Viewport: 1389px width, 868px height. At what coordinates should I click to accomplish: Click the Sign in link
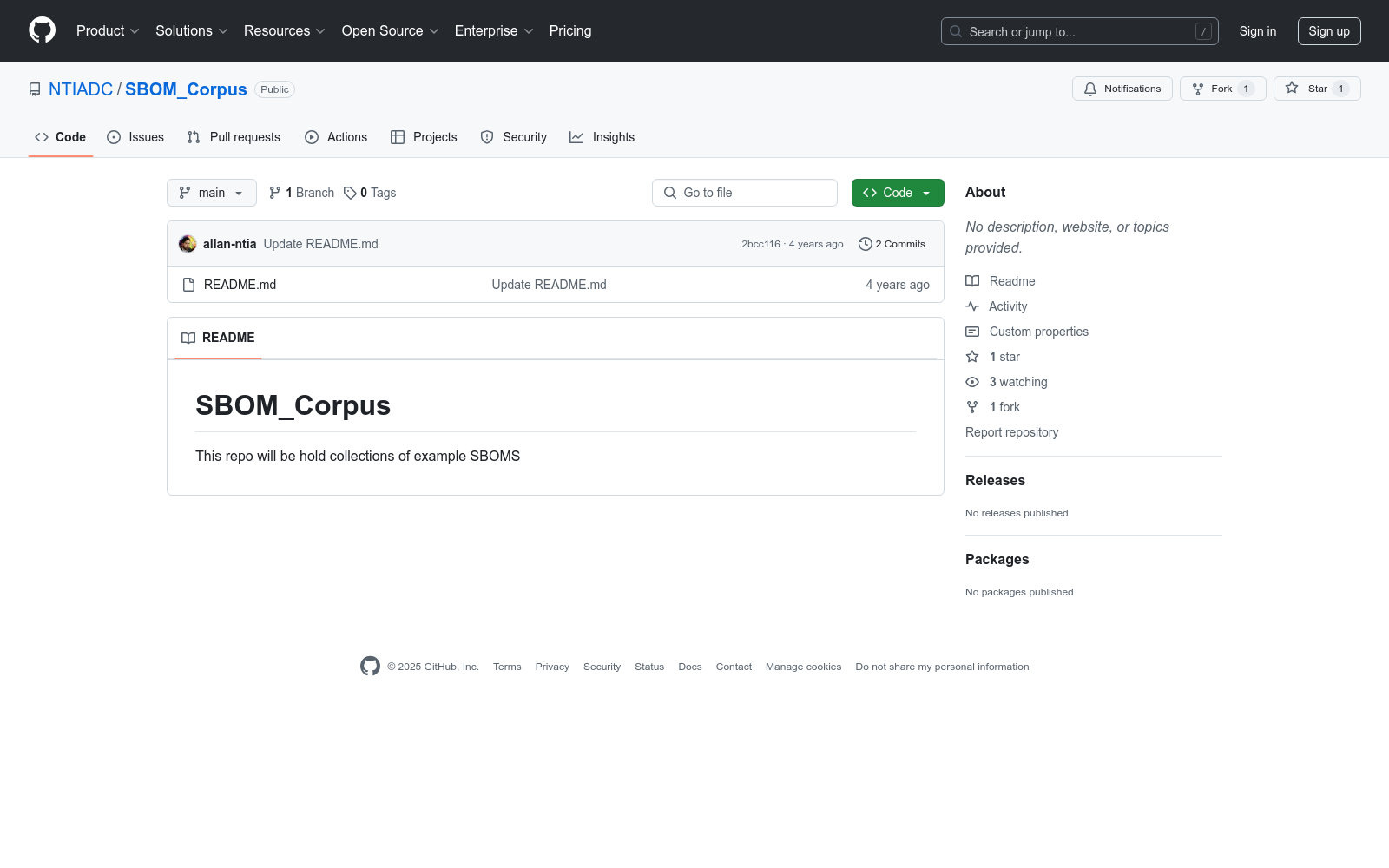[x=1258, y=31]
